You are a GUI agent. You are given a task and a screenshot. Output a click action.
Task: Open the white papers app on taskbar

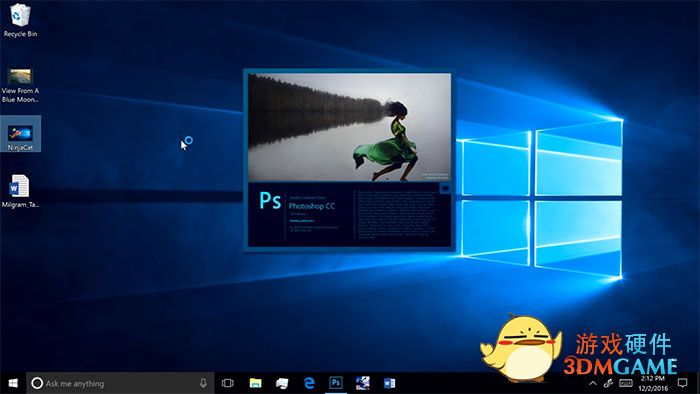pos(282,383)
